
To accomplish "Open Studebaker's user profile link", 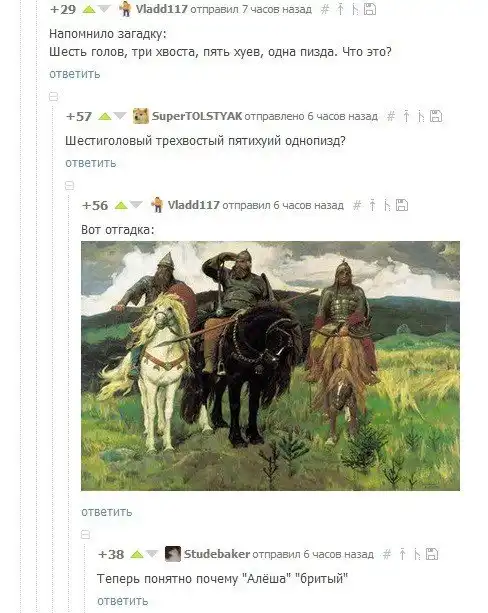I will pyautogui.click(x=217, y=554).
